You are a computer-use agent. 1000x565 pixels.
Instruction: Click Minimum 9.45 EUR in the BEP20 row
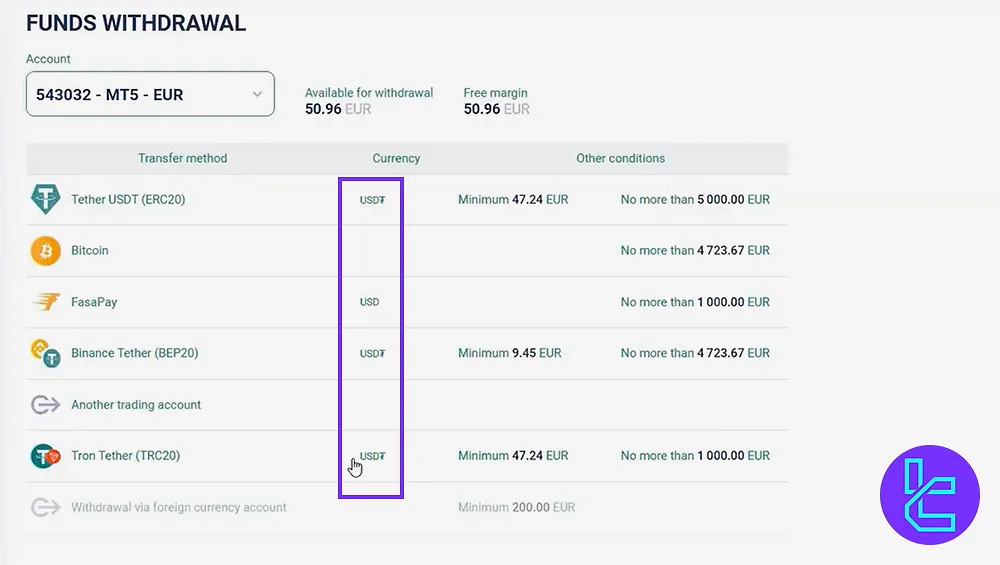coord(510,353)
